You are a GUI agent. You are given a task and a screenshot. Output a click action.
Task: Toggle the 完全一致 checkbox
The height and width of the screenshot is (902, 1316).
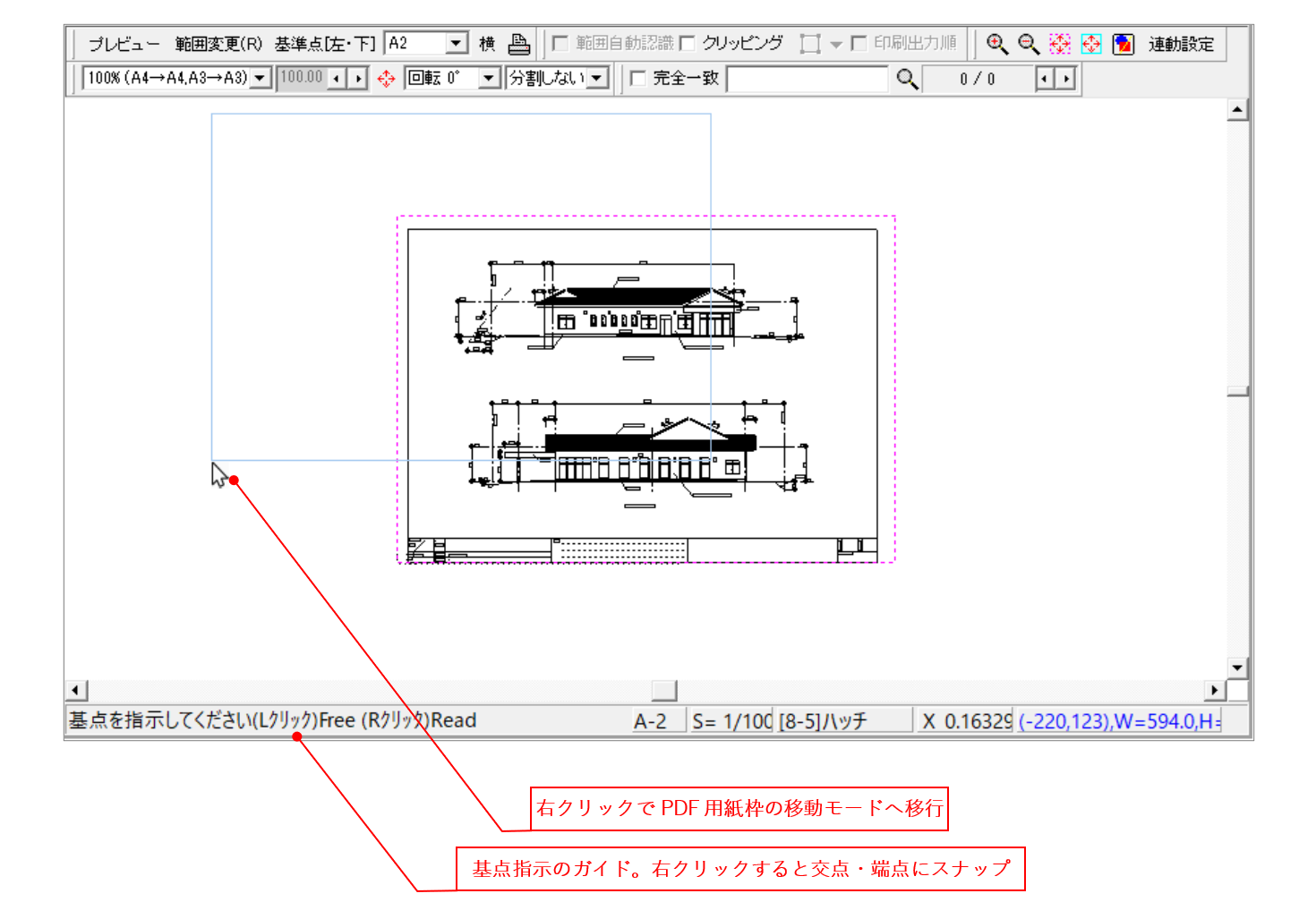pyautogui.click(x=638, y=79)
